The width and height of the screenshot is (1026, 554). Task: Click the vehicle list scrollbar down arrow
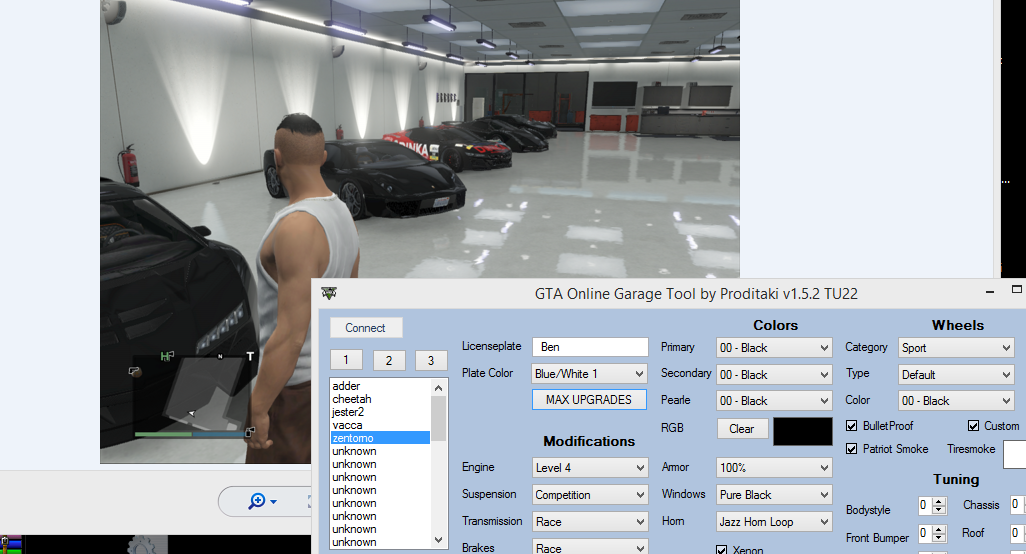pos(438,540)
